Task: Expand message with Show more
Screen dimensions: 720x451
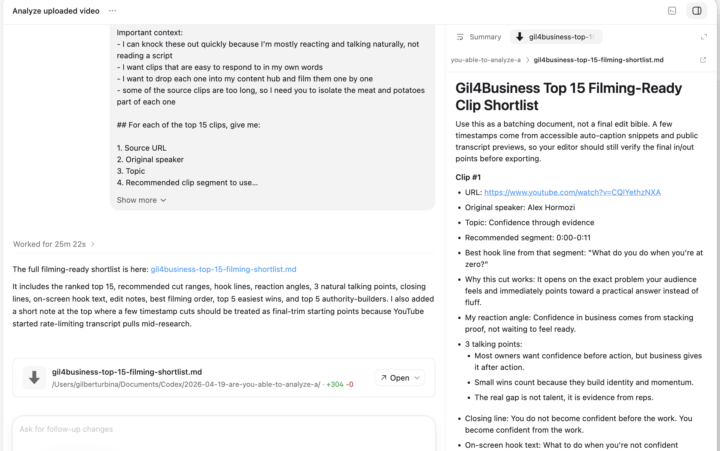Action: pos(141,200)
